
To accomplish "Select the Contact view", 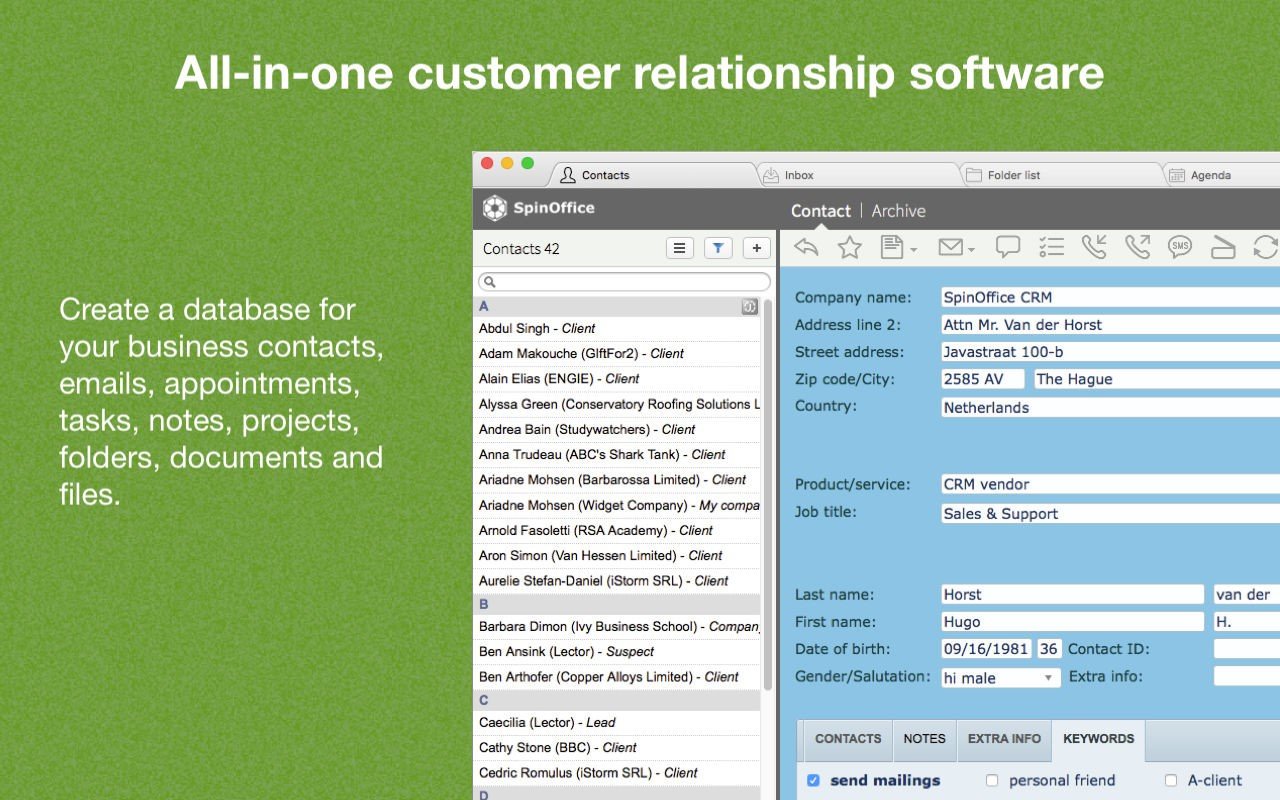I will [x=821, y=211].
